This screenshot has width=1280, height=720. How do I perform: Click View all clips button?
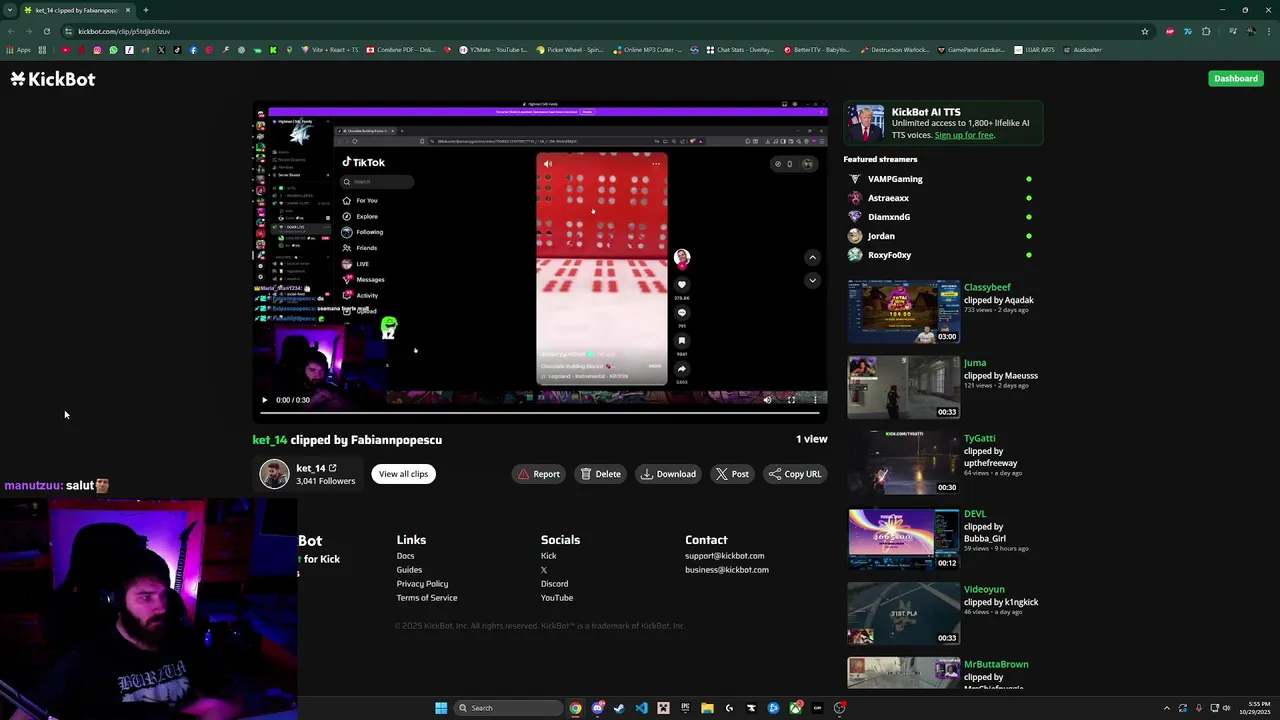pos(403,474)
